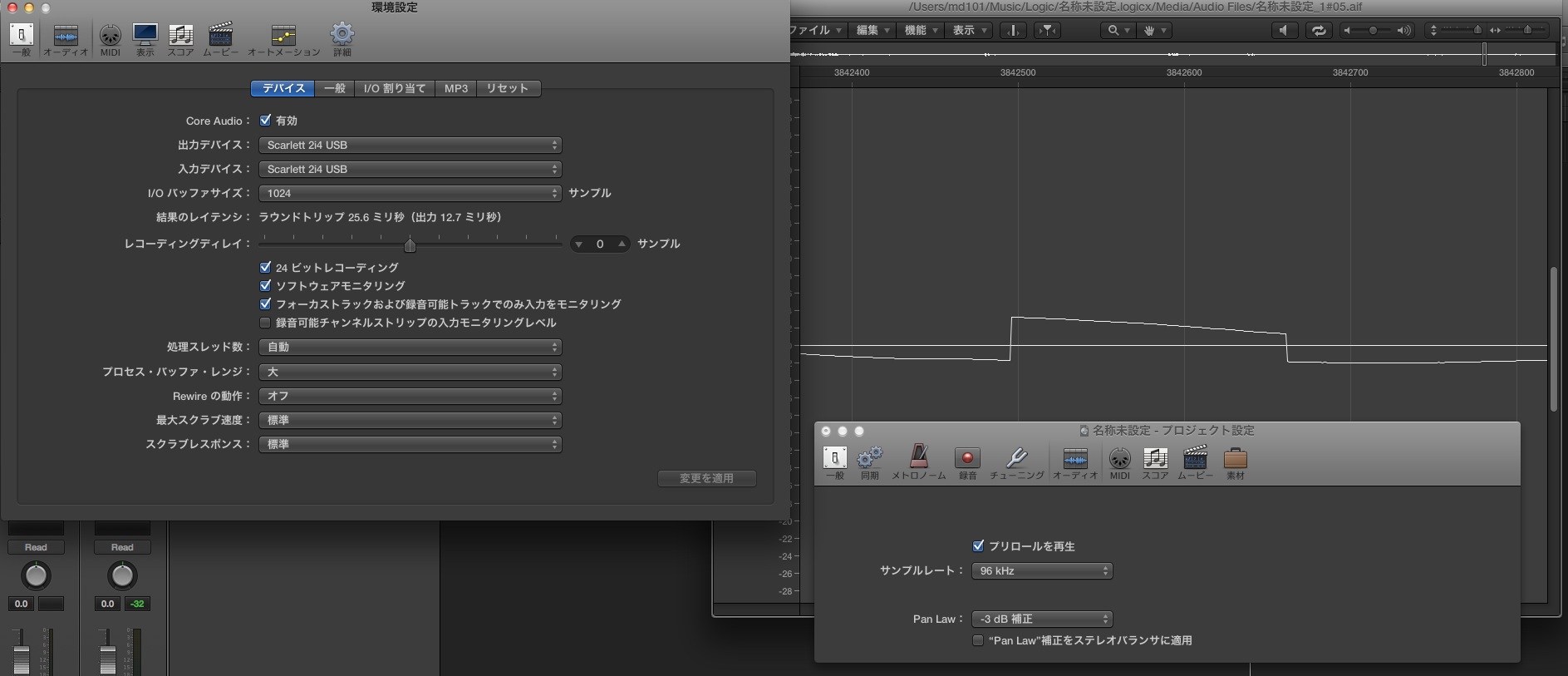The image size is (1568, 676).
Task: Click the catch playhead button in audio editor
Action: (1013, 31)
